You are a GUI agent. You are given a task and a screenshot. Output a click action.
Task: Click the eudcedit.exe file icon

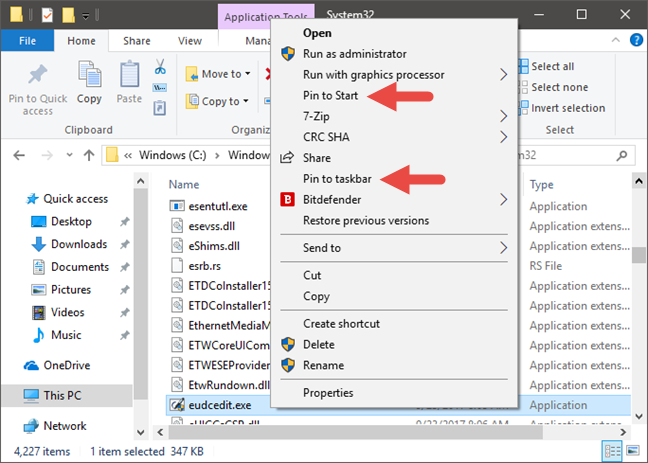pyautogui.click(x=177, y=405)
